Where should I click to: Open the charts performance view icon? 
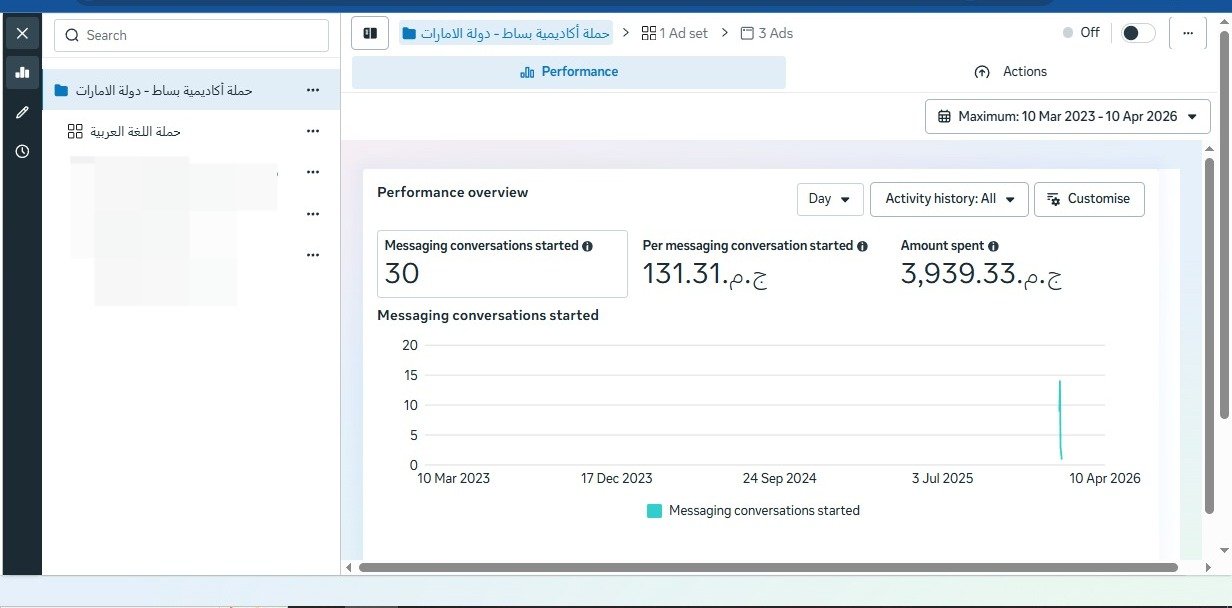point(22,72)
